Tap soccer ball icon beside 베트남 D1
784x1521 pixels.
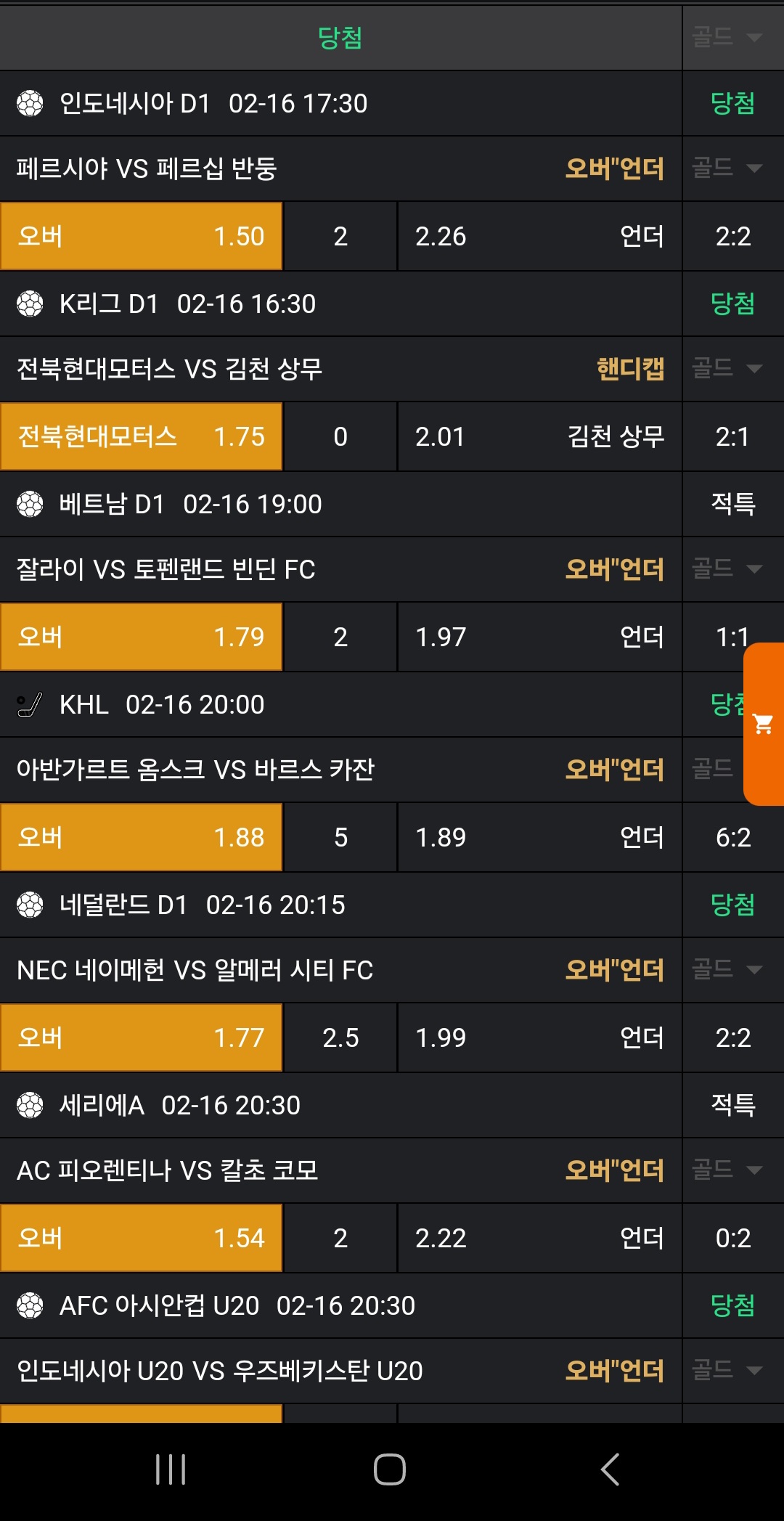point(30,504)
